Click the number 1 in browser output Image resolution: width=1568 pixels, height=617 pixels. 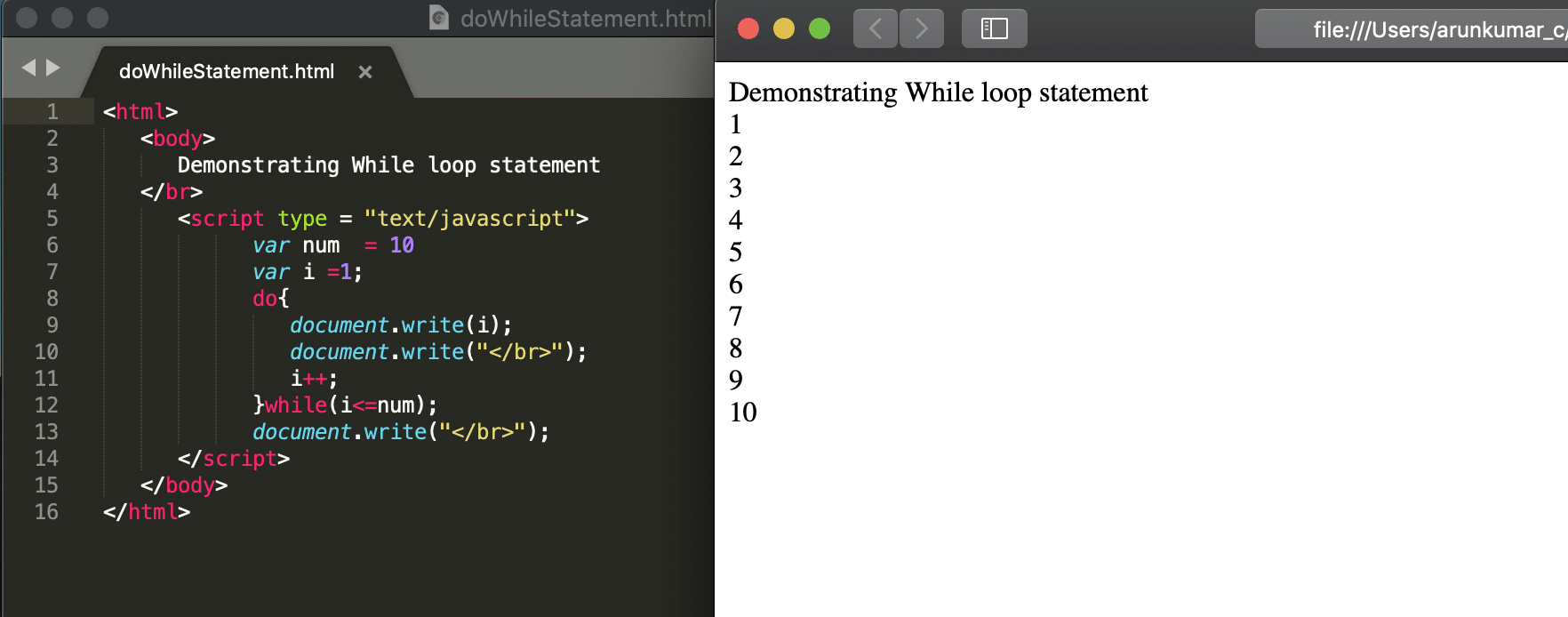point(735,124)
